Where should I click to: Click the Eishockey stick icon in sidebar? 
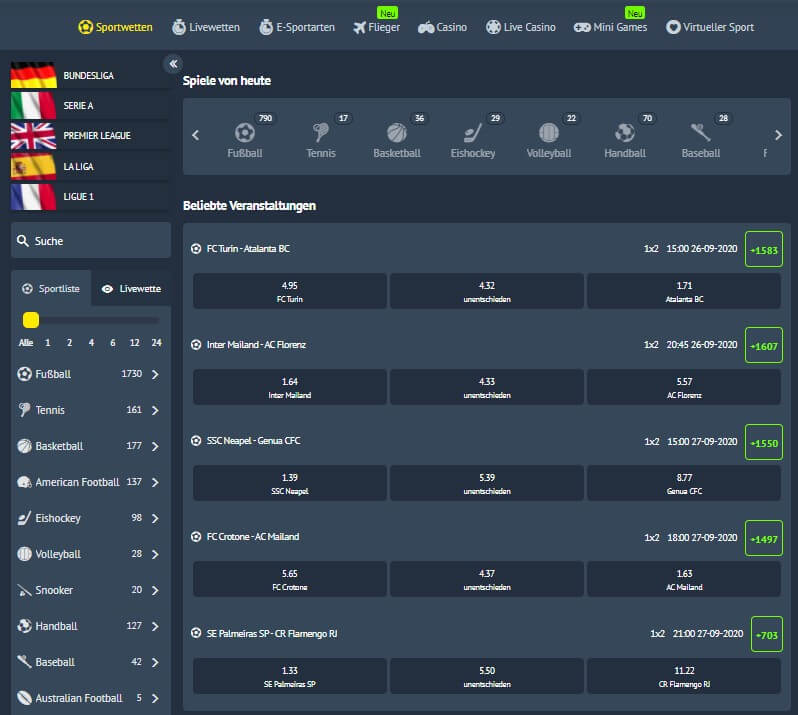tap(24, 518)
